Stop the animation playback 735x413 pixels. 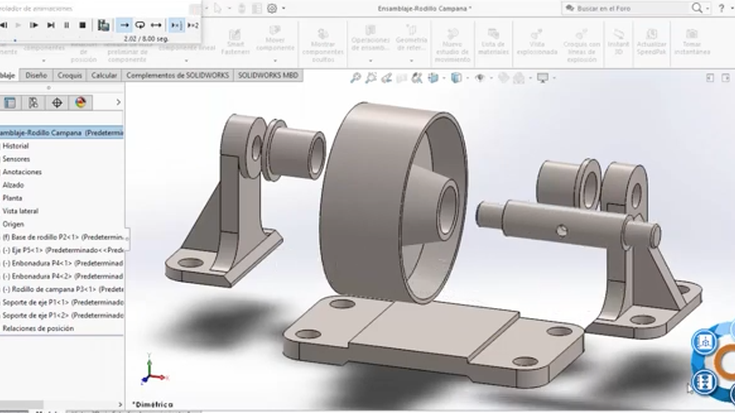82,25
